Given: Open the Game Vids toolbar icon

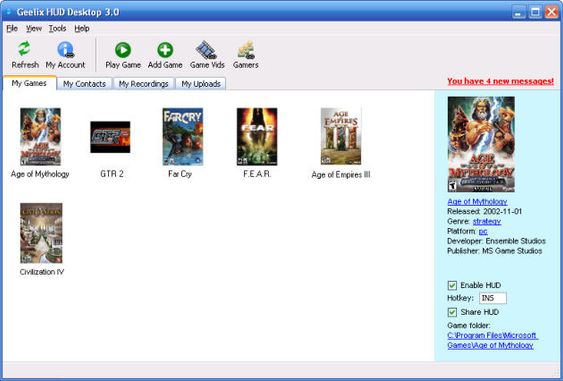Looking at the screenshot, I should coord(206,50).
